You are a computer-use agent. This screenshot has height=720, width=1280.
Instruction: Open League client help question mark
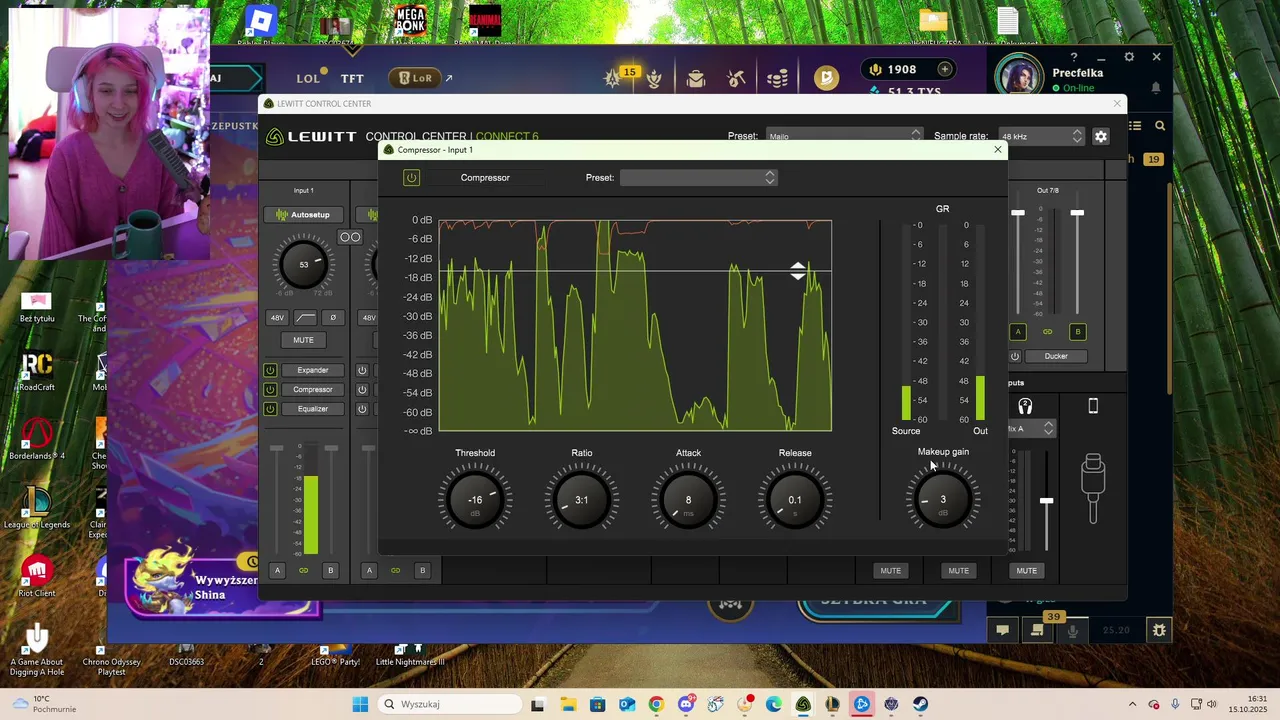click(1074, 57)
